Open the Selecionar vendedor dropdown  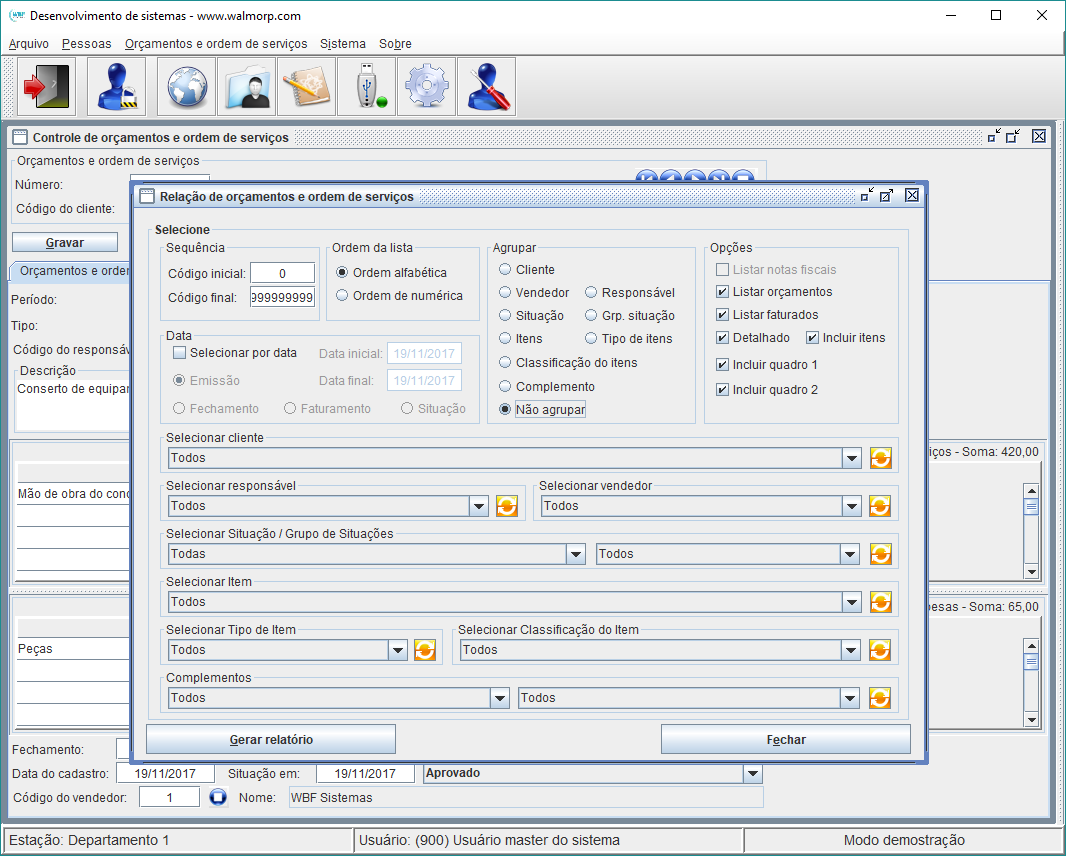point(851,506)
